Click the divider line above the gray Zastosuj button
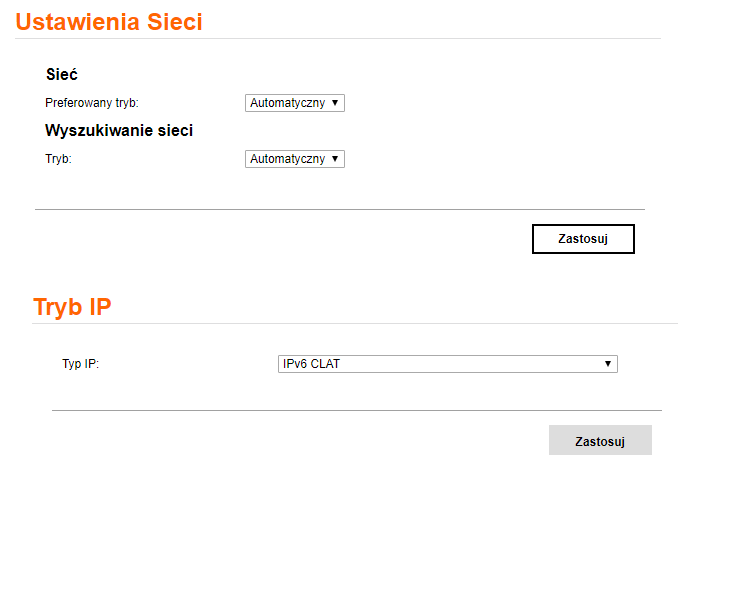This screenshot has height=598, width=754. (x=357, y=410)
